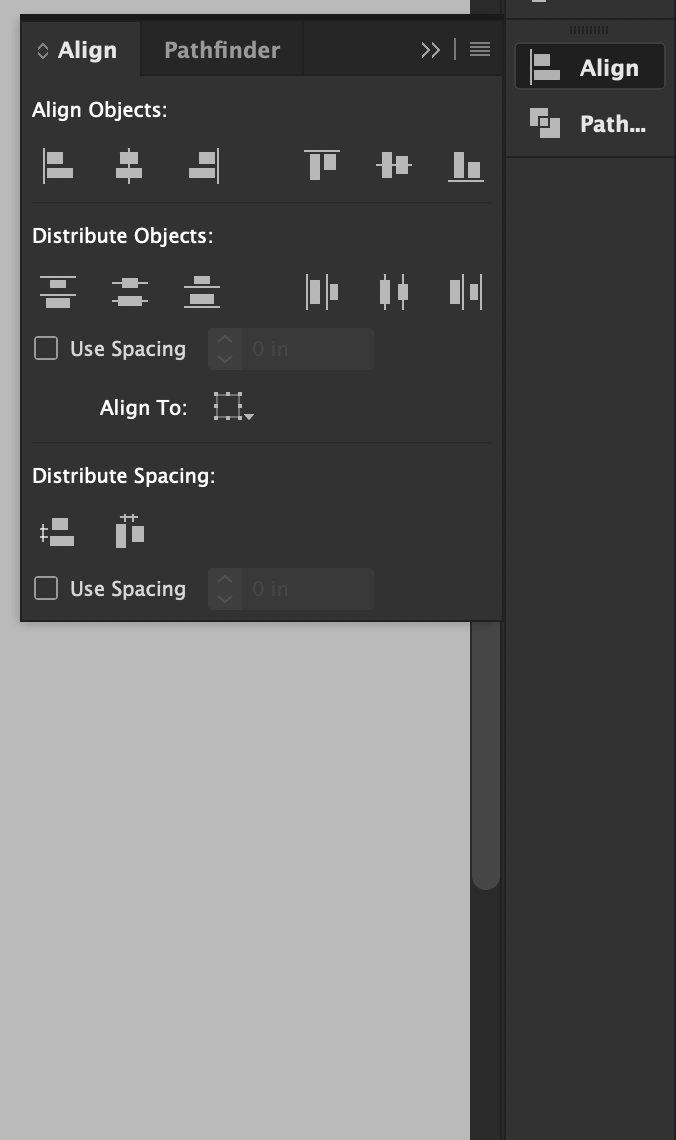Image resolution: width=676 pixels, height=1140 pixels.
Task: Select the Align bottom edges icon
Action: click(x=465, y=166)
